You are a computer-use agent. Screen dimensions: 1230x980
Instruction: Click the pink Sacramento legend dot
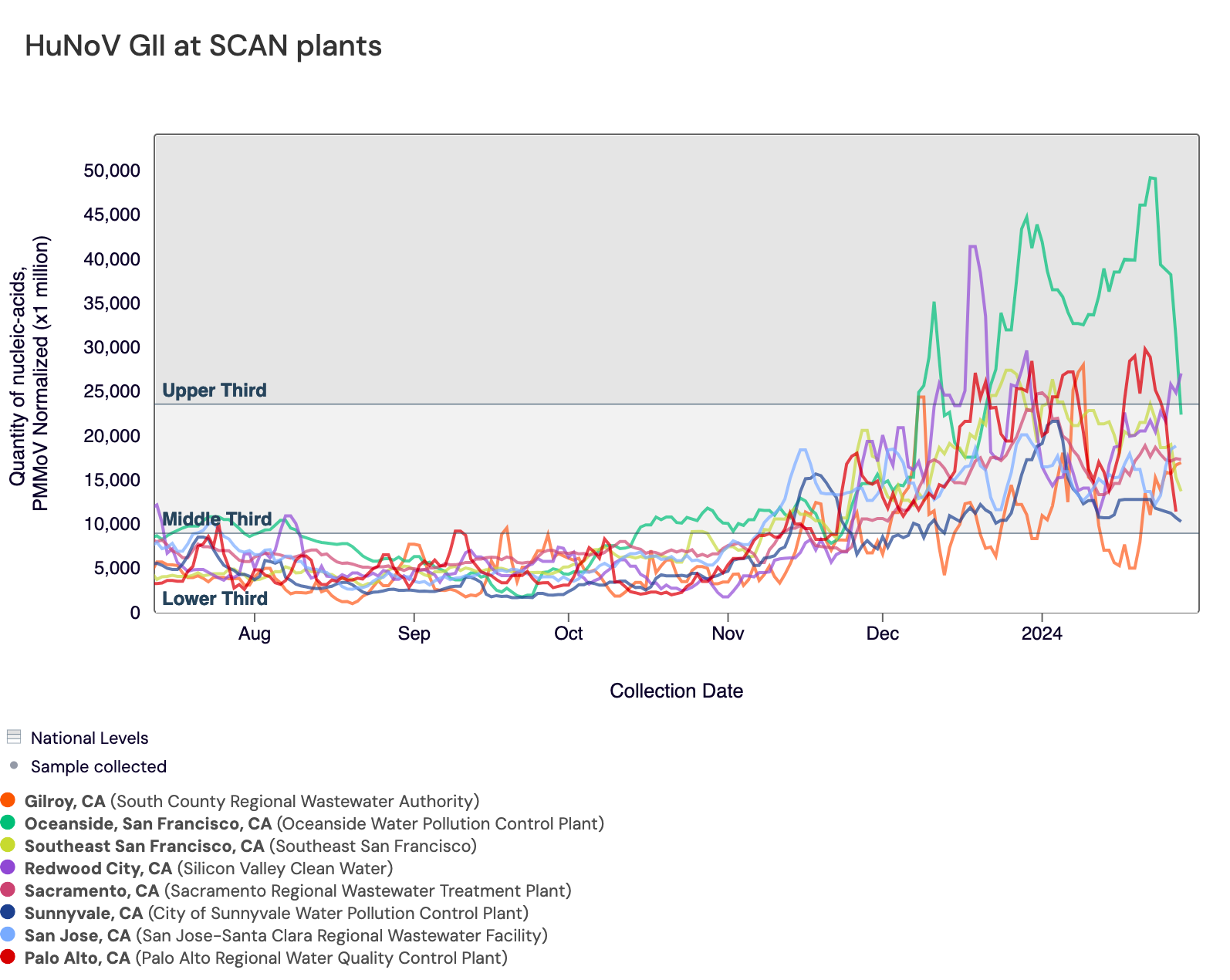[8, 890]
